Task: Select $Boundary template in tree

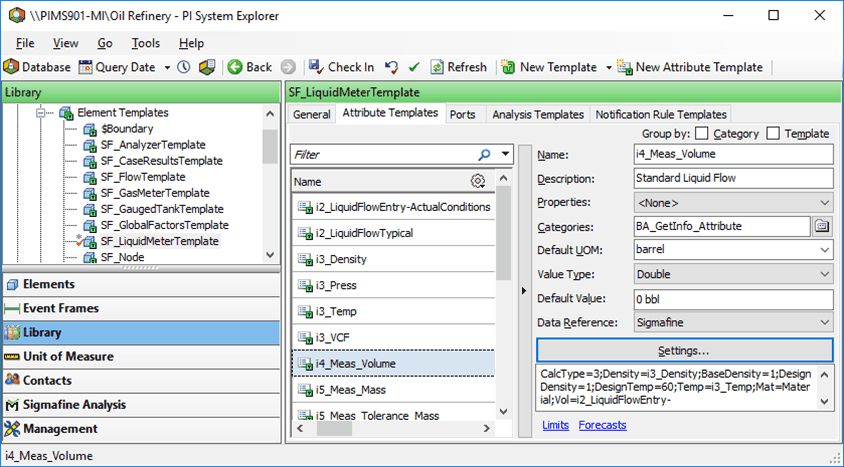Action: pos(127,129)
